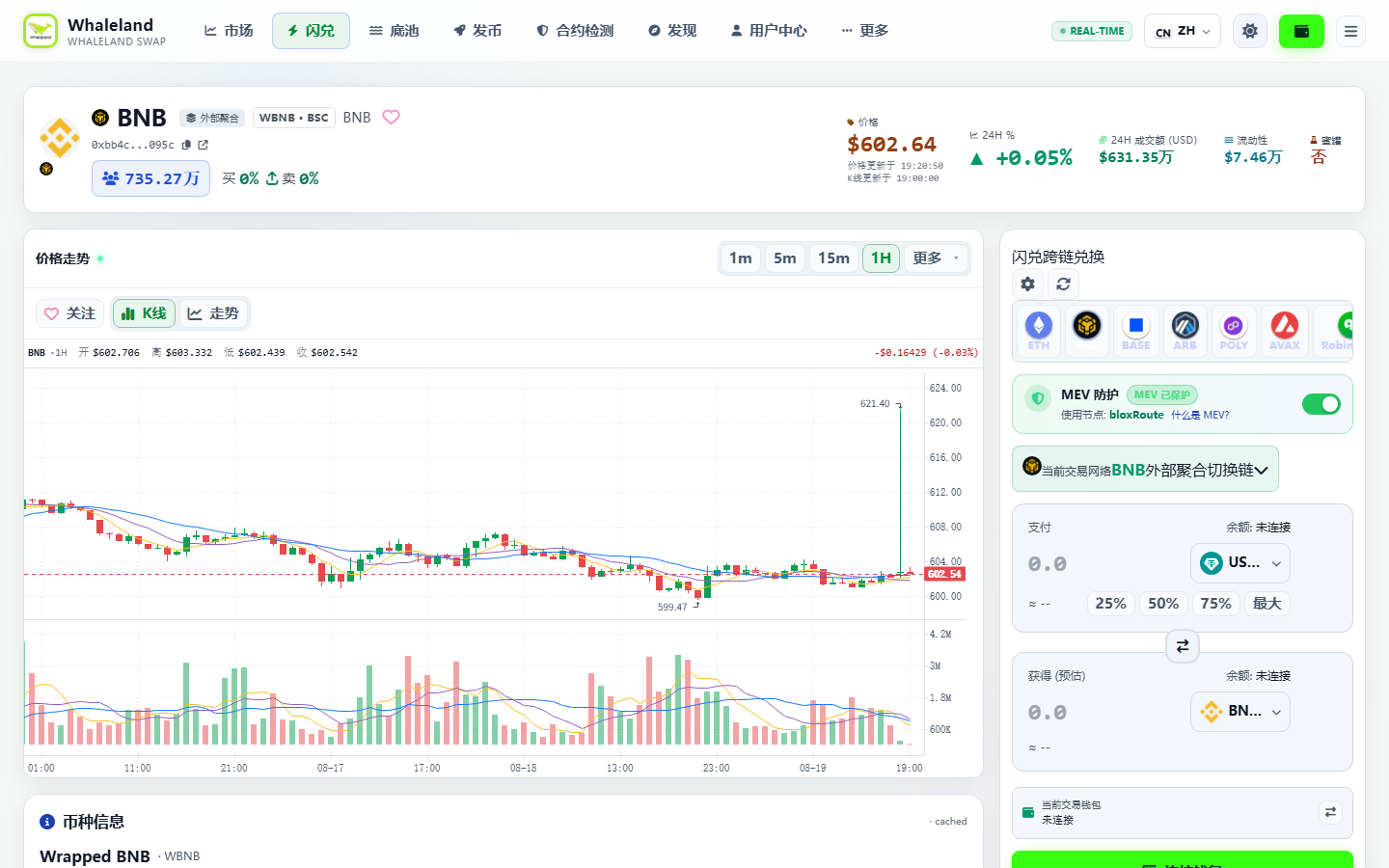1389x868 pixels.
Task: Go to 发币 token launch page
Action: point(477,31)
